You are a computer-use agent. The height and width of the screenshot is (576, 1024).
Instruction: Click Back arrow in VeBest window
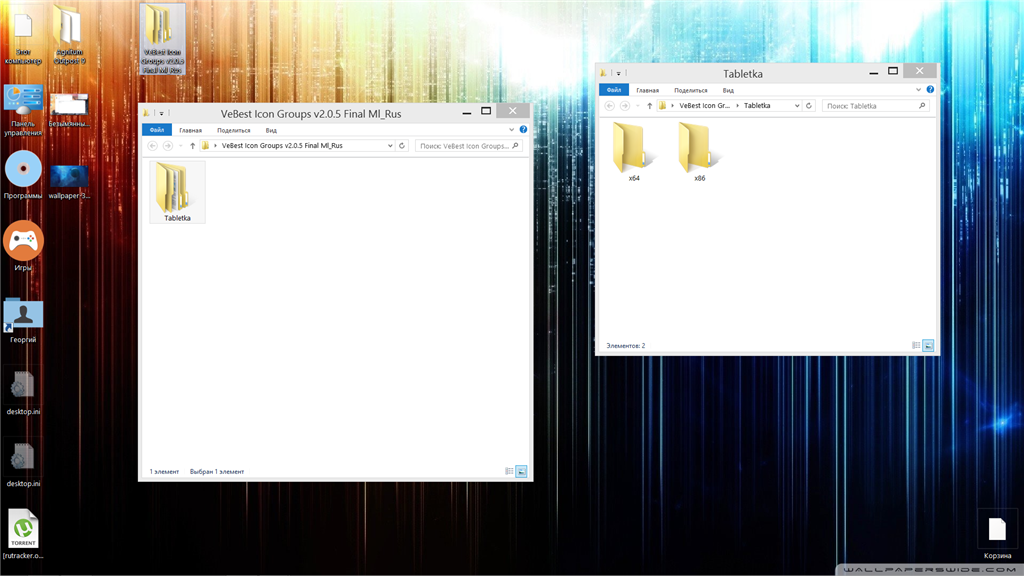point(153,146)
